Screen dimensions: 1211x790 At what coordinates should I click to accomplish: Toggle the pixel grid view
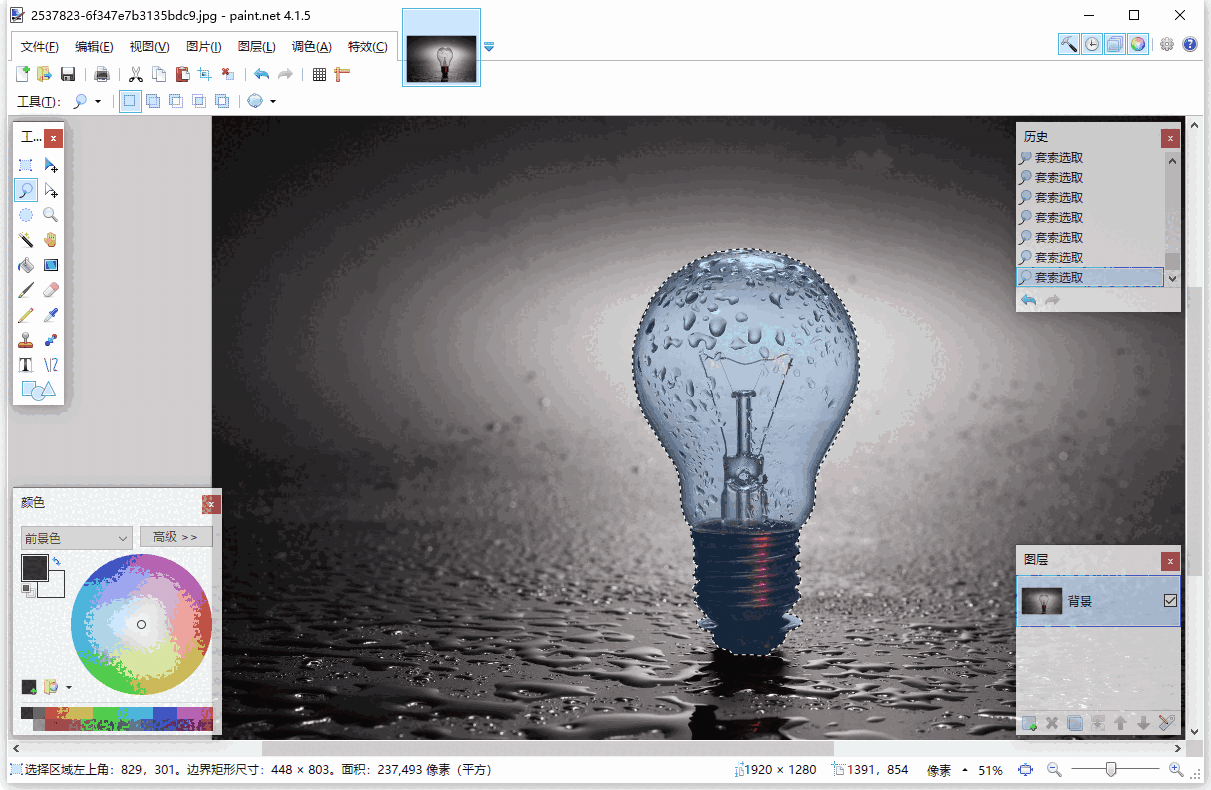click(318, 73)
